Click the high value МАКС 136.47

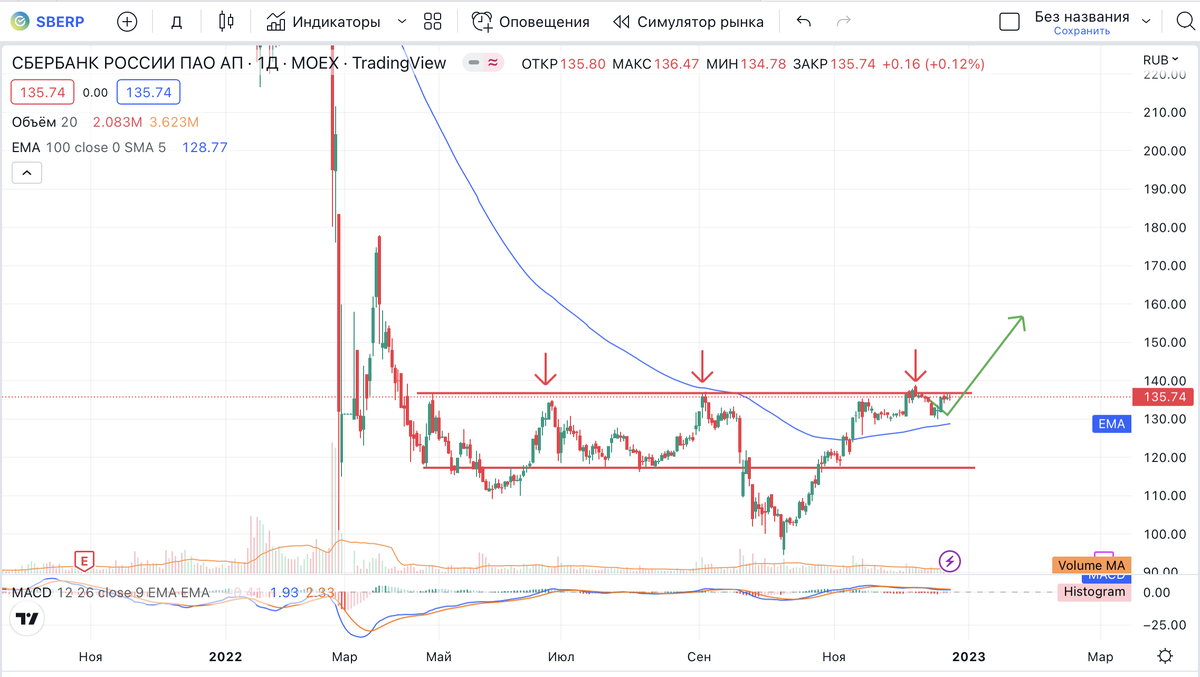coord(655,63)
